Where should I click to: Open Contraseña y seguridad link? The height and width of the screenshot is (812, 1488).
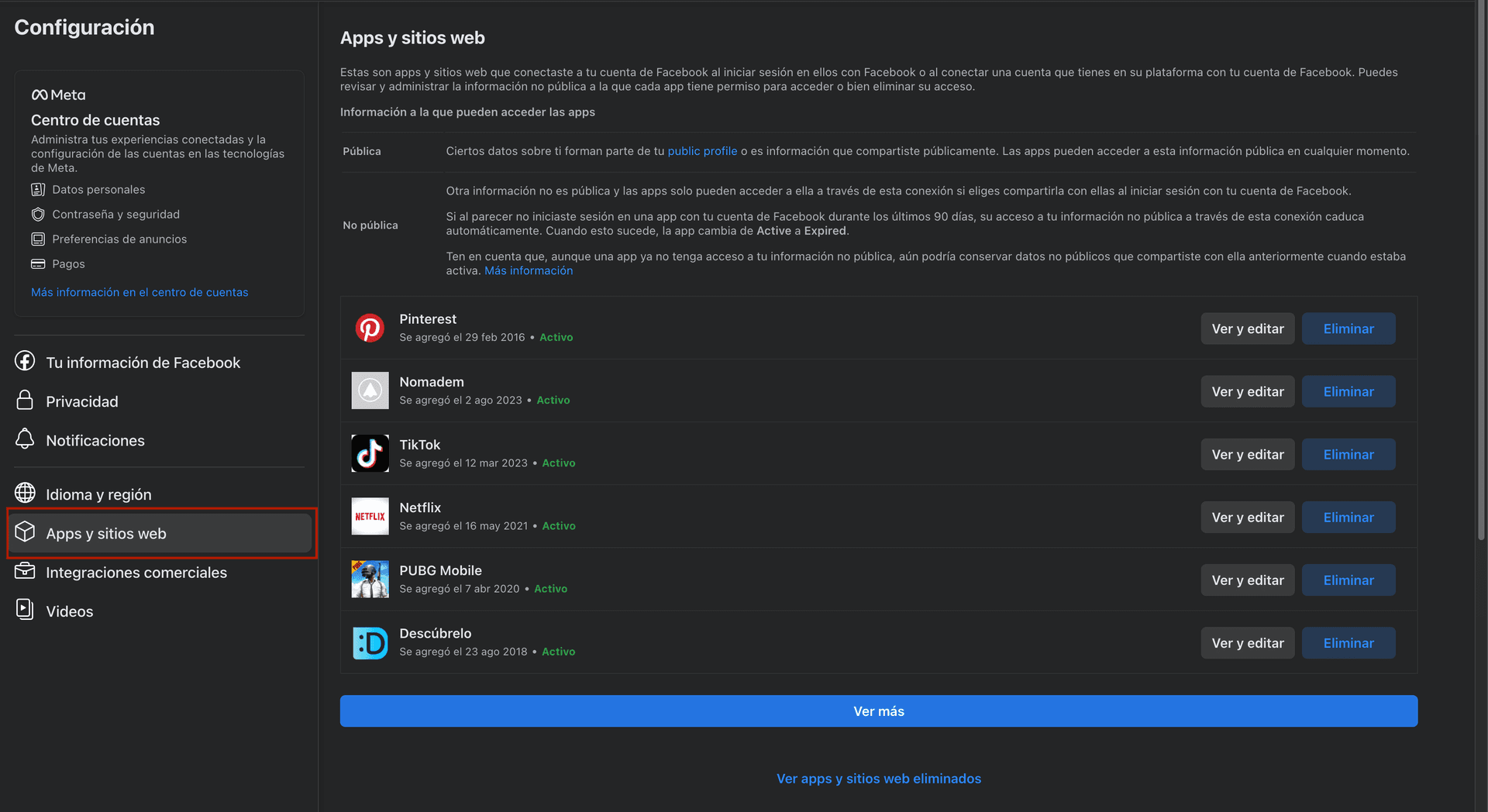click(x=115, y=215)
